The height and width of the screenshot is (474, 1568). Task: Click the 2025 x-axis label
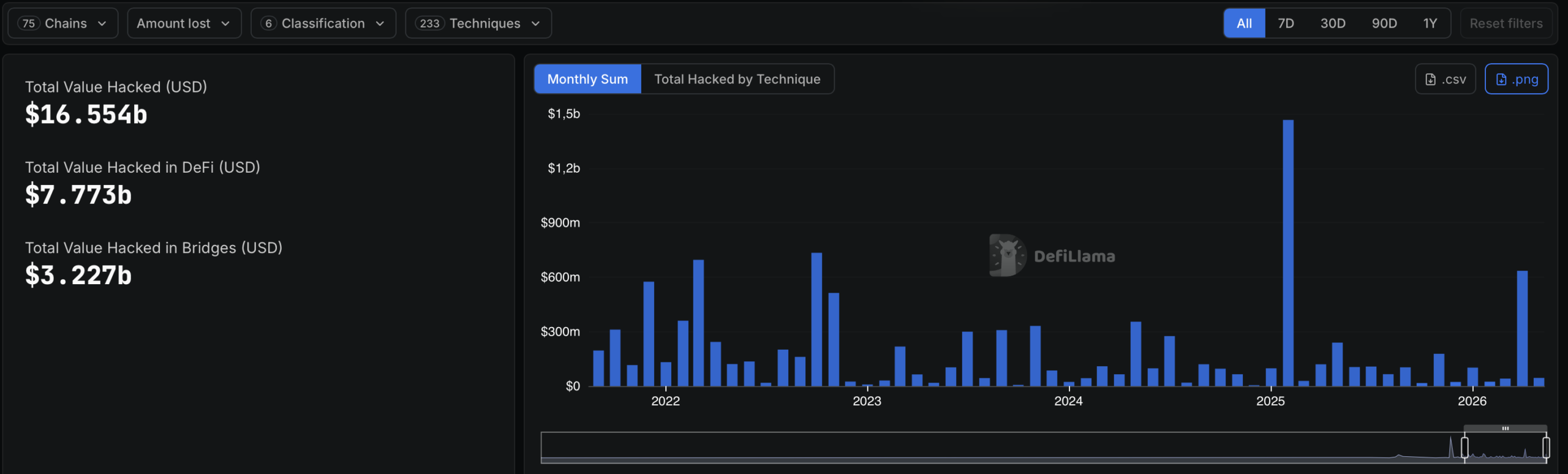point(1270,401)
